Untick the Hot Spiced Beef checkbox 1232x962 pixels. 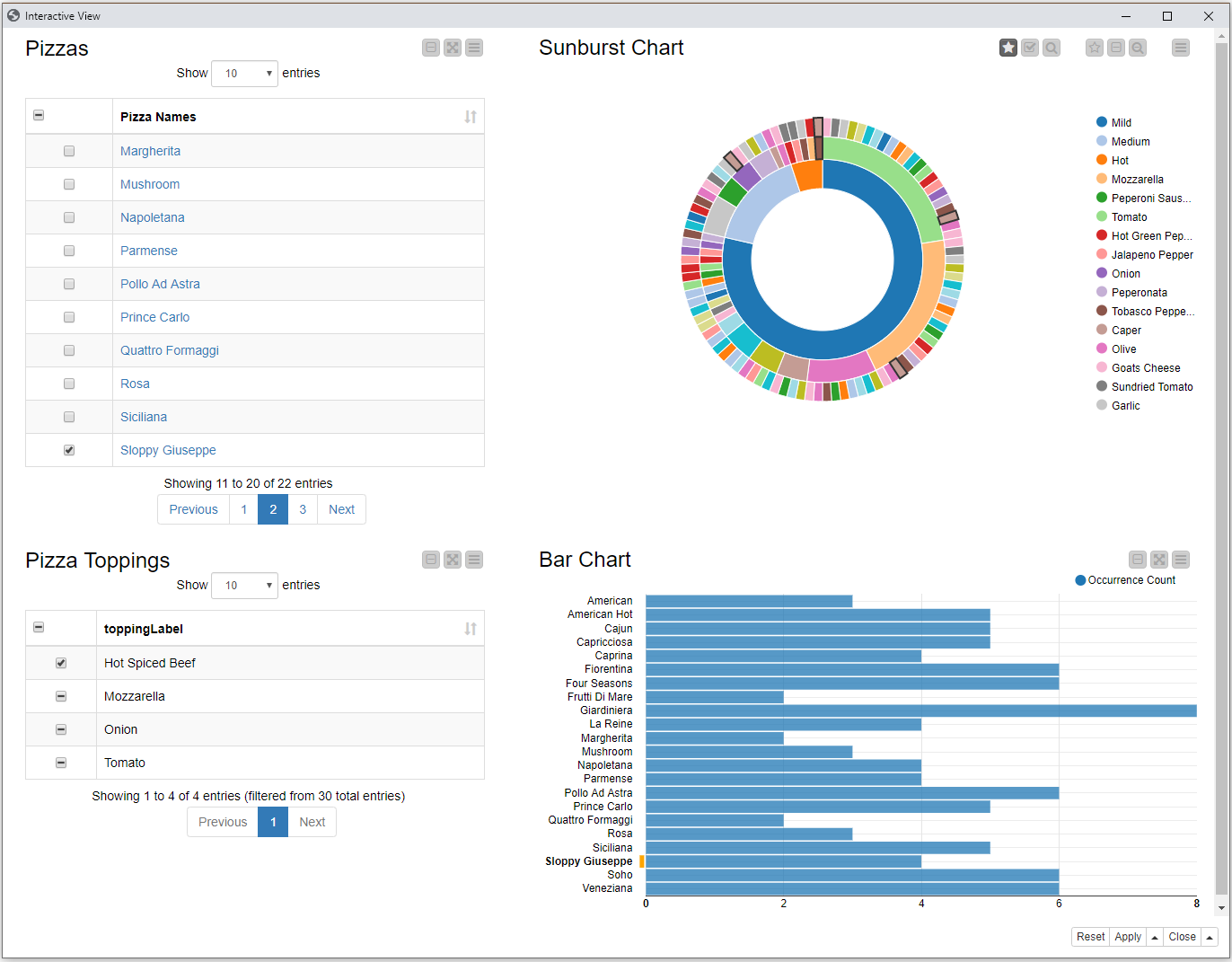pos(61,663)
